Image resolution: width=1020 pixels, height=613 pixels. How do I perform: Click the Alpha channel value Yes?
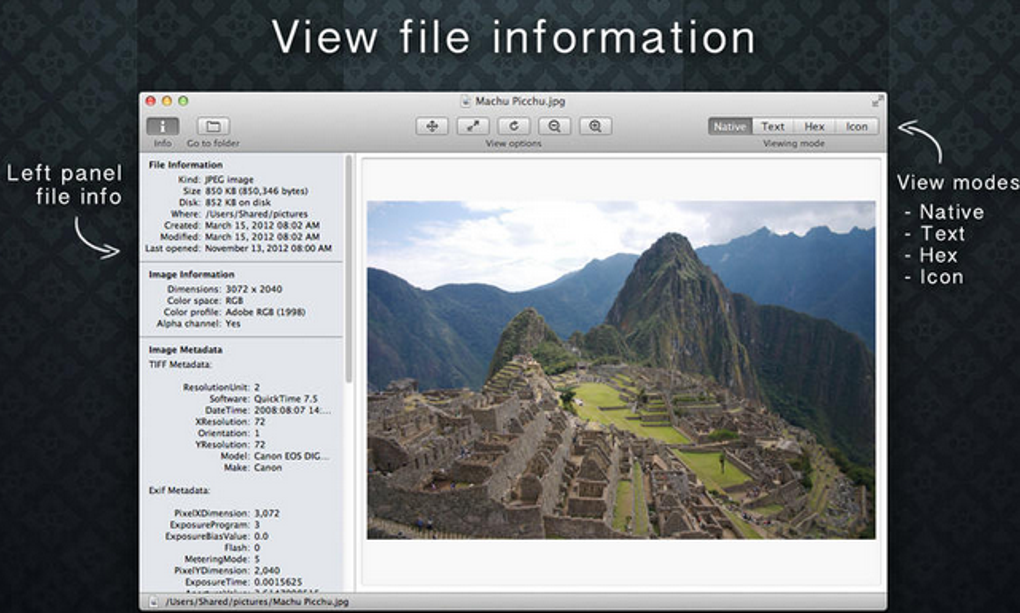coord(233,323)
